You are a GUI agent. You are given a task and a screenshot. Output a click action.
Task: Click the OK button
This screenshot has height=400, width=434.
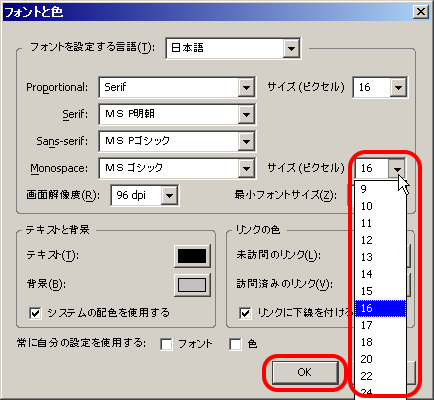pos(304,372)
